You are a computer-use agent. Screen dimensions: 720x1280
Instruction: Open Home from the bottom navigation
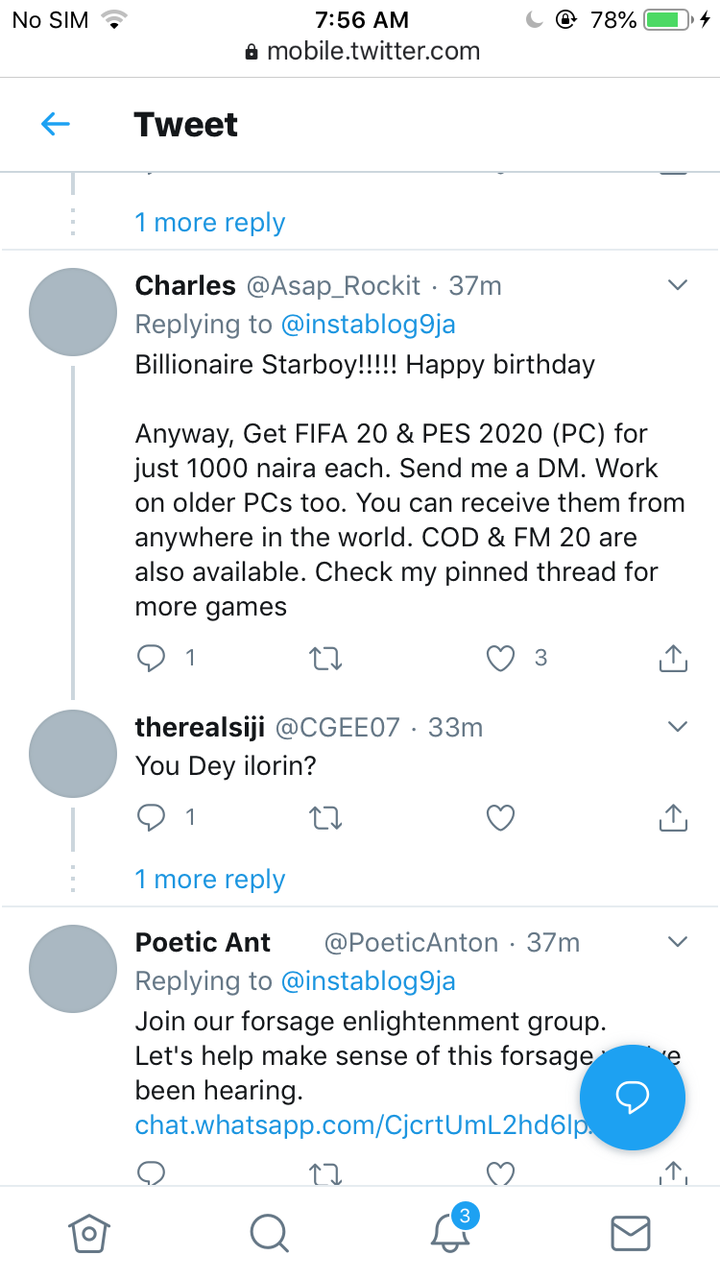(x=88, y=1233)
